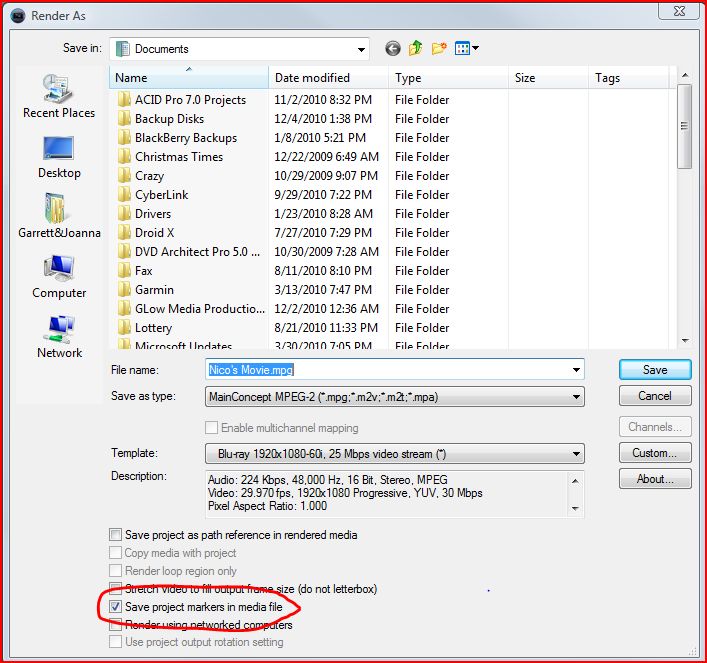Click the Save button
Image resolution: width=707 pixels, height=663 pixels.
655,370
